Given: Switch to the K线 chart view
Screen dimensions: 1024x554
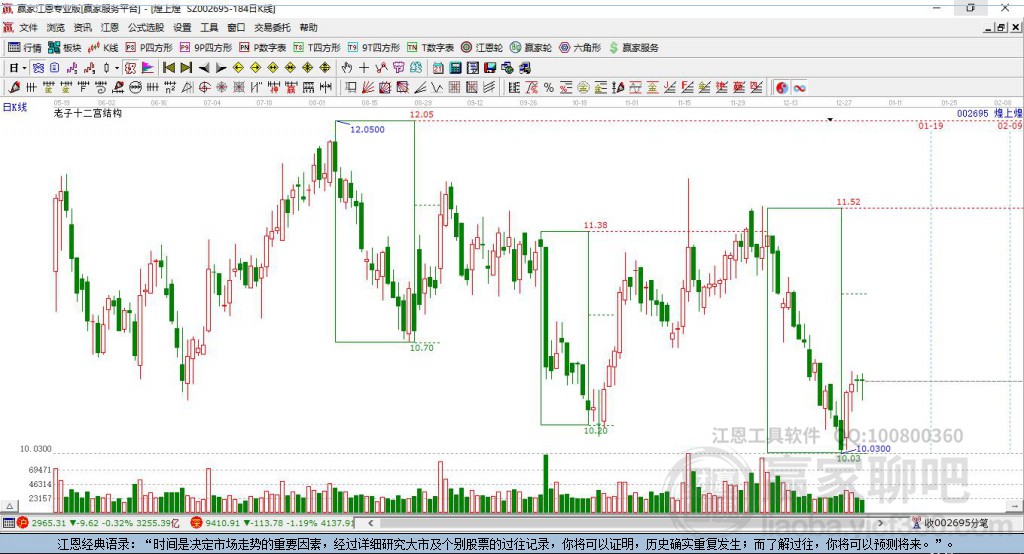Looking at the screenshot, I should point(103,47).
